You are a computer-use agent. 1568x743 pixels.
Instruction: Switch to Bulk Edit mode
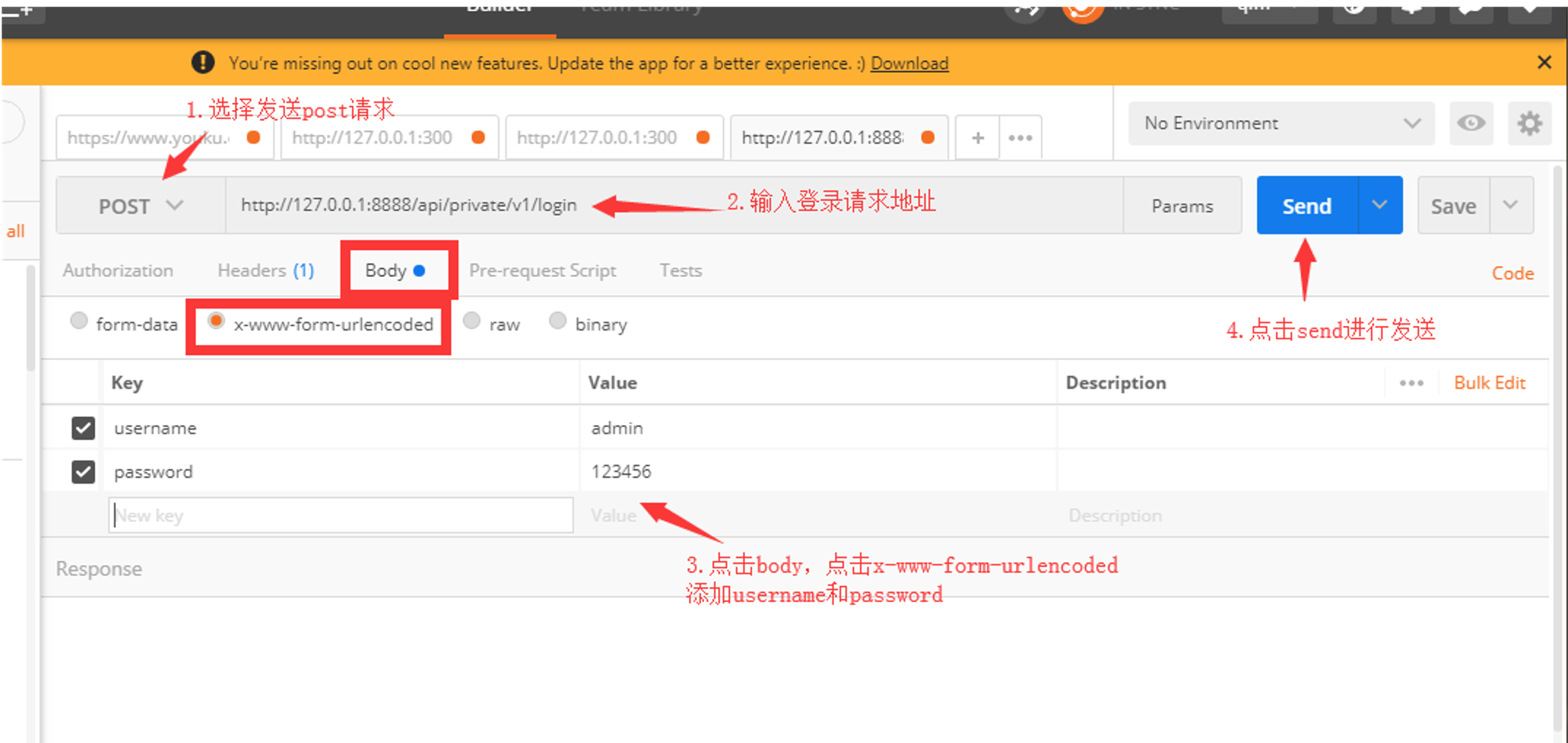tap(1490, 383)
